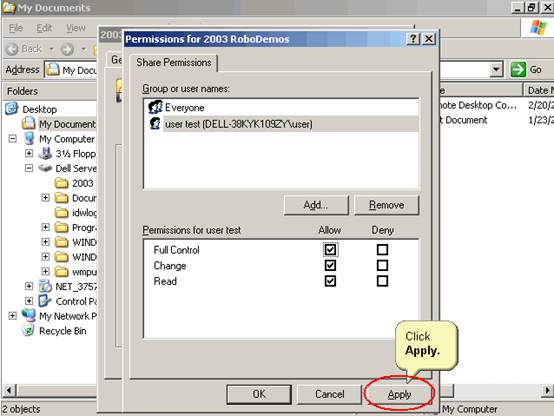Expand the 3½ Floppy node

29,153
